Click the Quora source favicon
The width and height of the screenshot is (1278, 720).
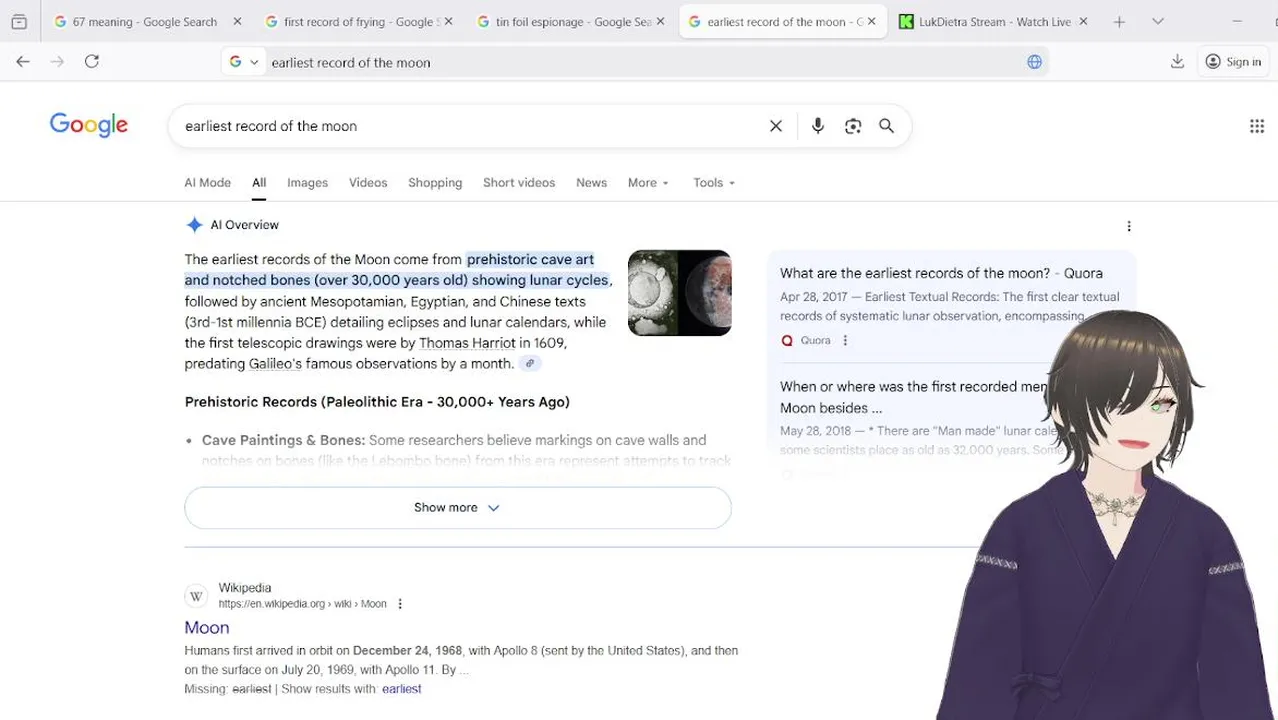[787, 340]
